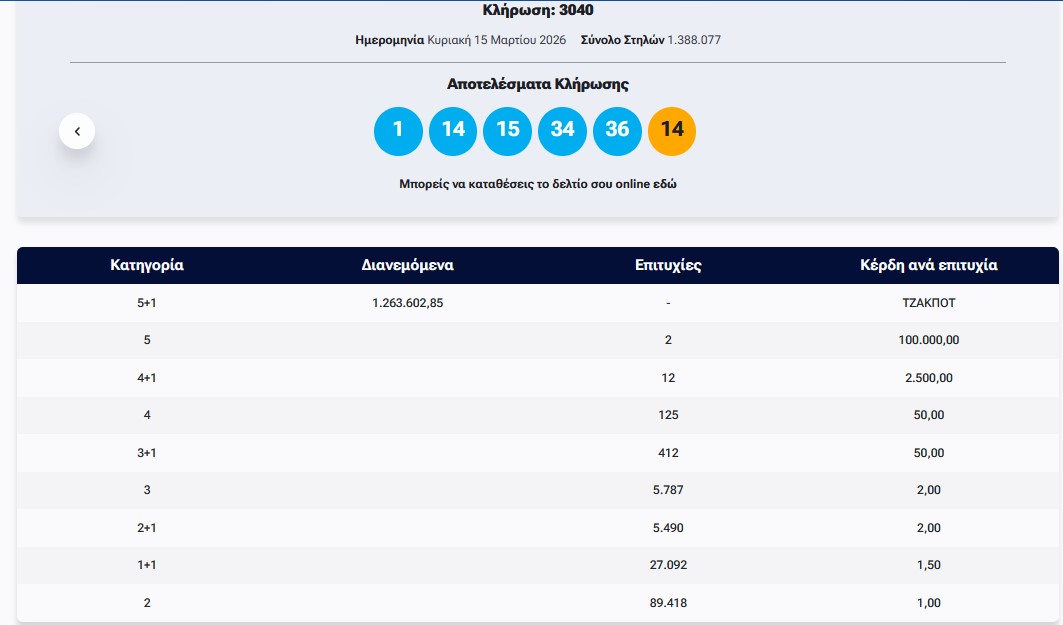This screenshot has height=625, width=1063.
Task: Click the draw date Κυριακή 15 Μαρτίου 2026
Action: 496,40
